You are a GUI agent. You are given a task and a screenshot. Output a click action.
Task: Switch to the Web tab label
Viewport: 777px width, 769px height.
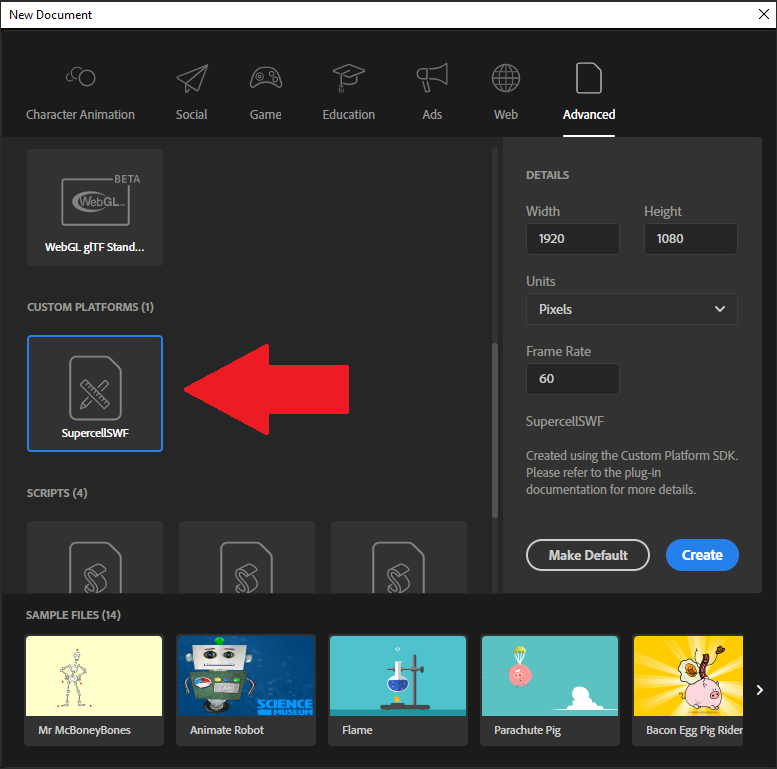pyautogui.click(x=505, y=114)
